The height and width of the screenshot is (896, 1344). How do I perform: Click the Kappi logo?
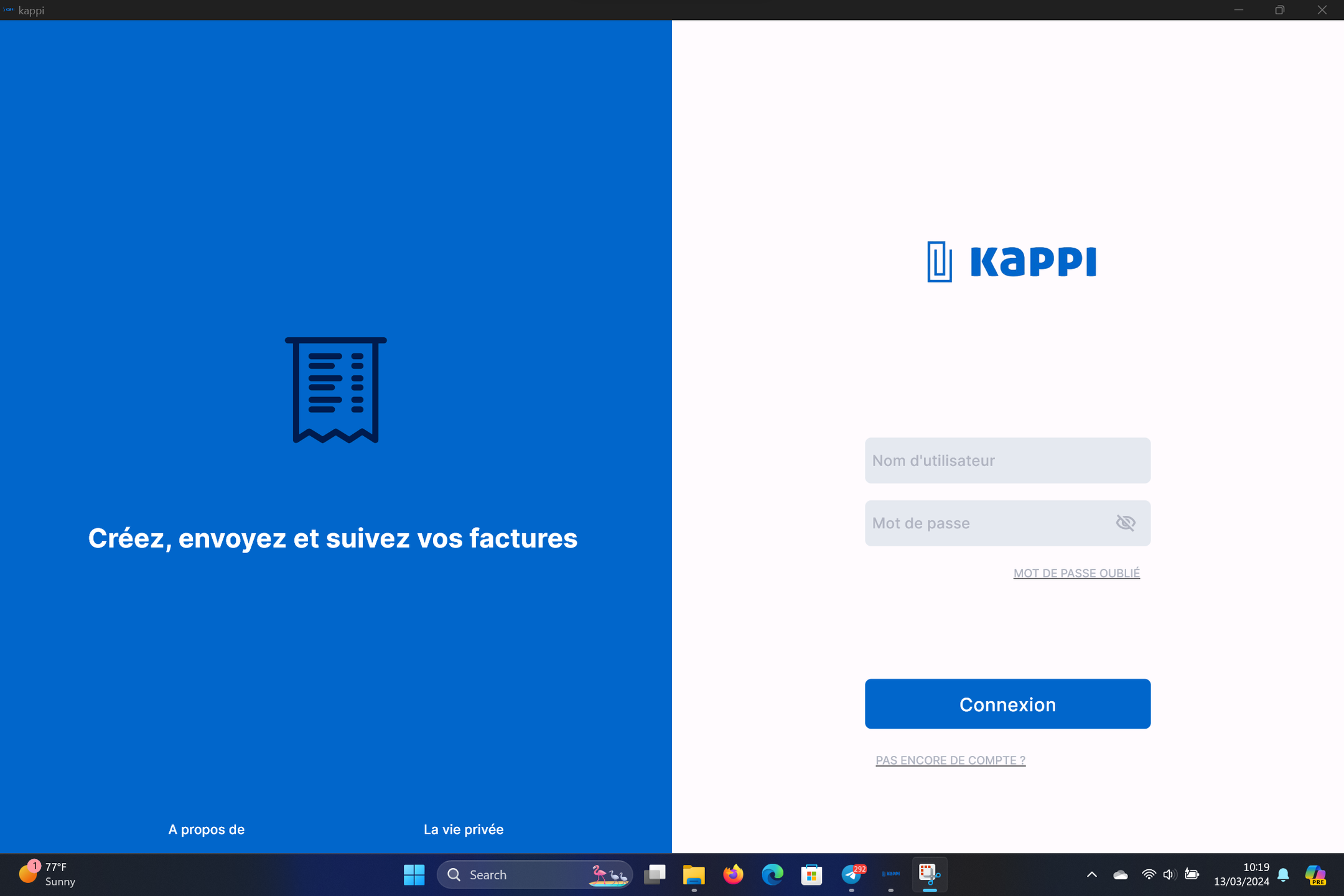click(1011, 261)
